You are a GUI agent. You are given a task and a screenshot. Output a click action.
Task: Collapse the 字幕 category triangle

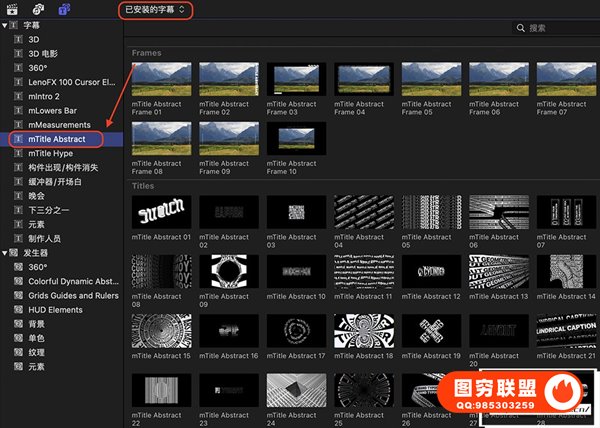[3, 25]
